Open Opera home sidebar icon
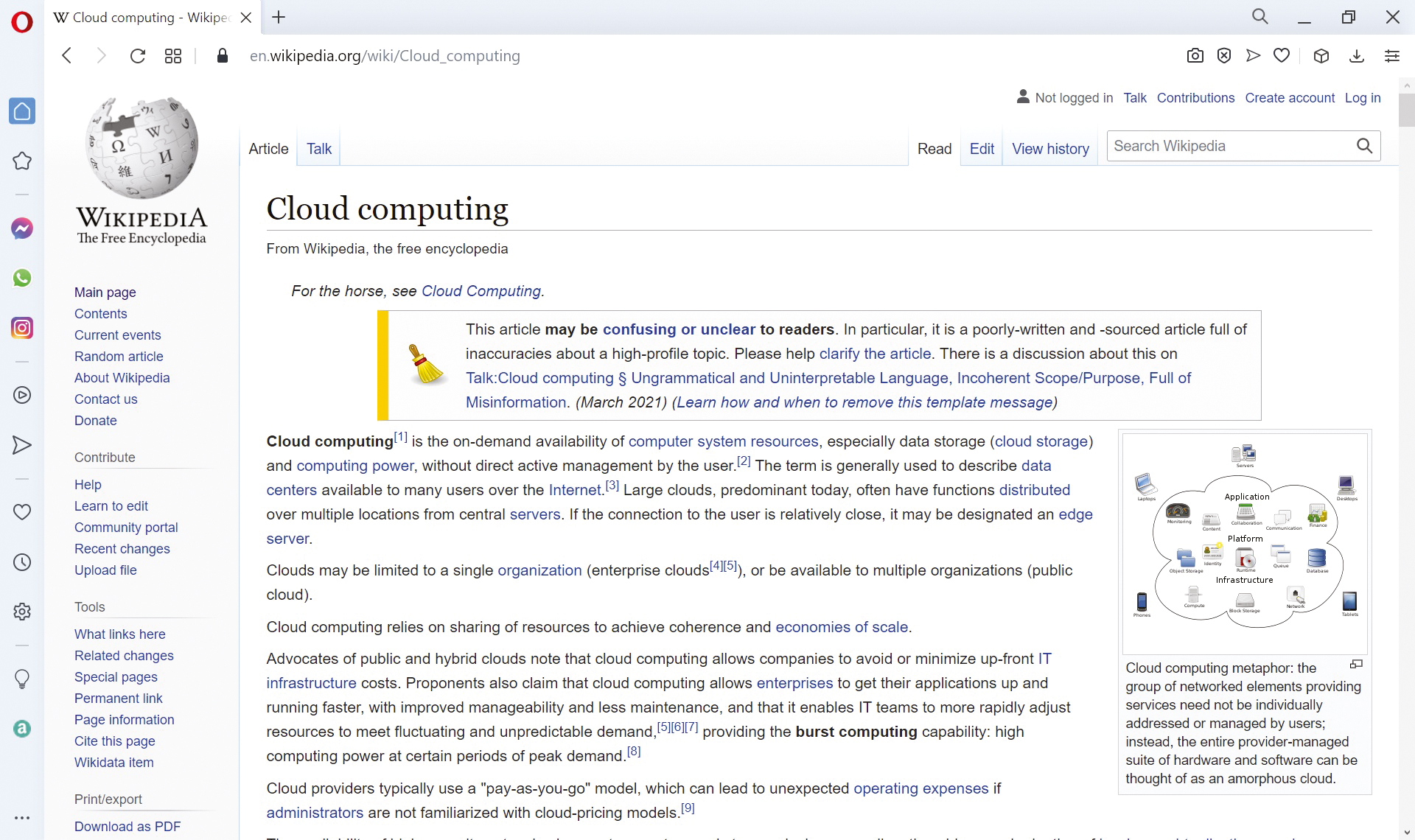The image size is (1415, 840). coord(22,111)
